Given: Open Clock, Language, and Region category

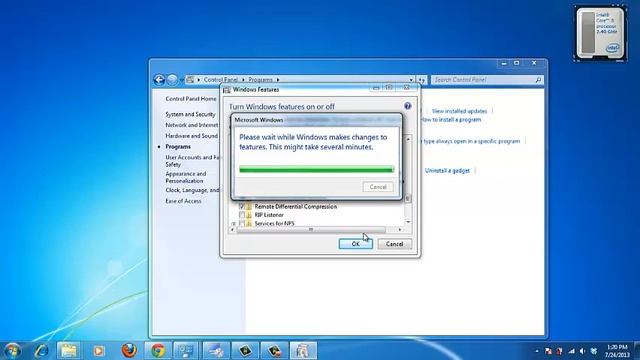Looking at the screenshot, I should coord(192,190).
